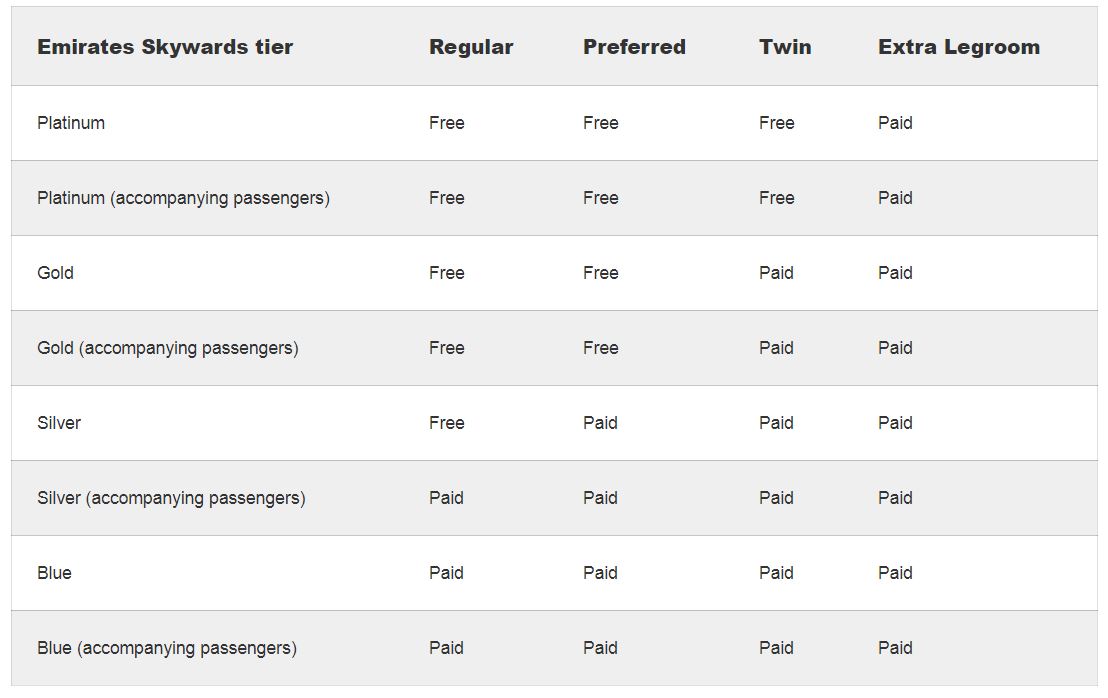Select the "Regular" column header
The image size is (1108, 698).
point(471,47)
